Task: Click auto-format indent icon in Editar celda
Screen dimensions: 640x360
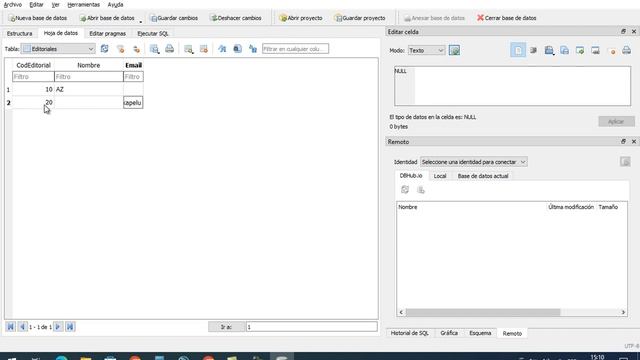Action: (533, 50)
